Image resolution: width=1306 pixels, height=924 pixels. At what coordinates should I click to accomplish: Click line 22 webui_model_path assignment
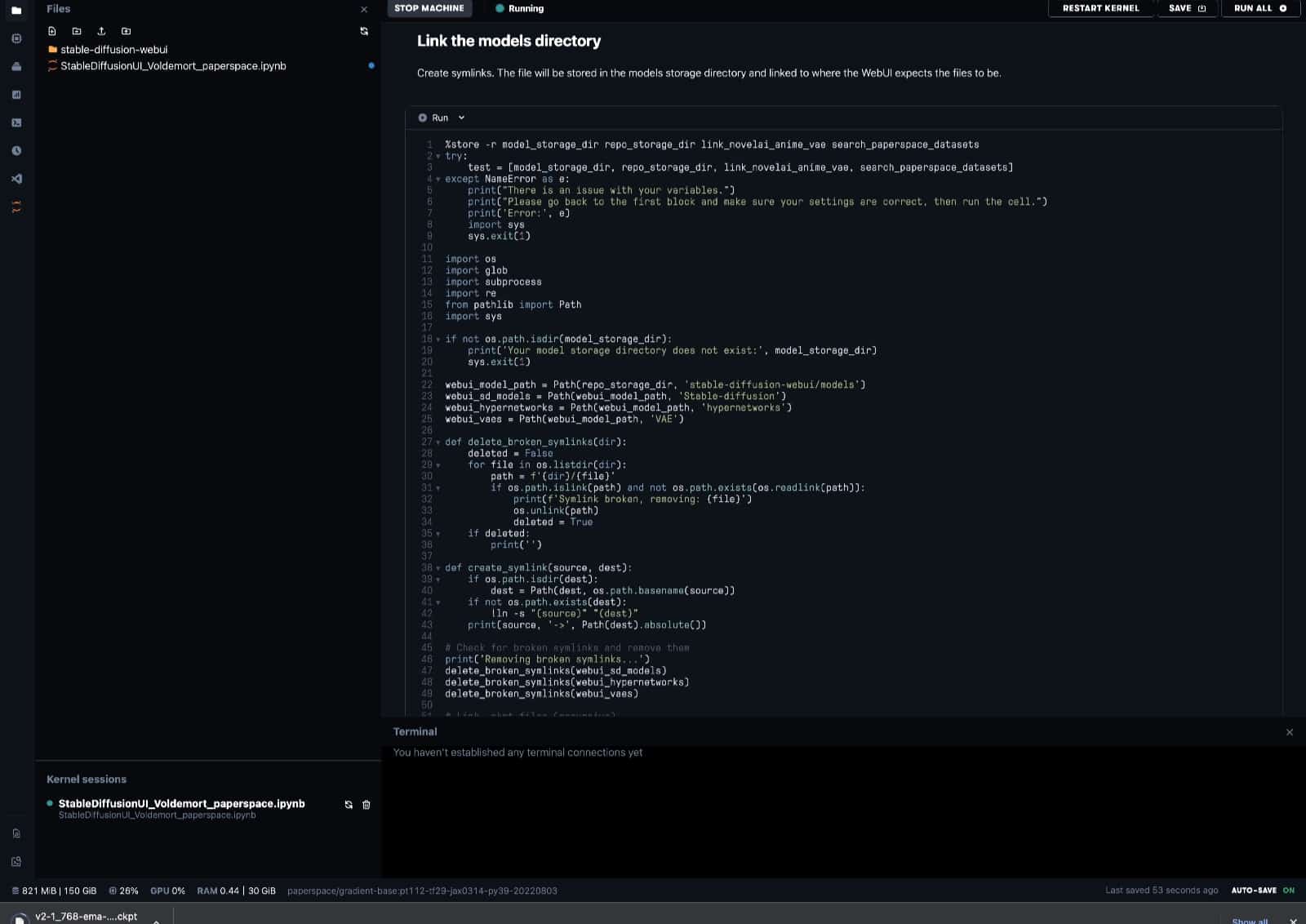pos(655,384)
